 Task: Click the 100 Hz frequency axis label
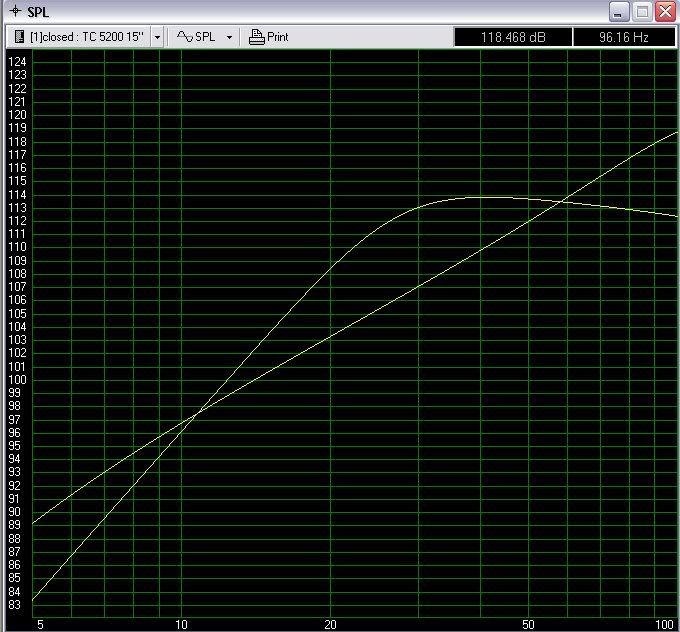[664, 625]
